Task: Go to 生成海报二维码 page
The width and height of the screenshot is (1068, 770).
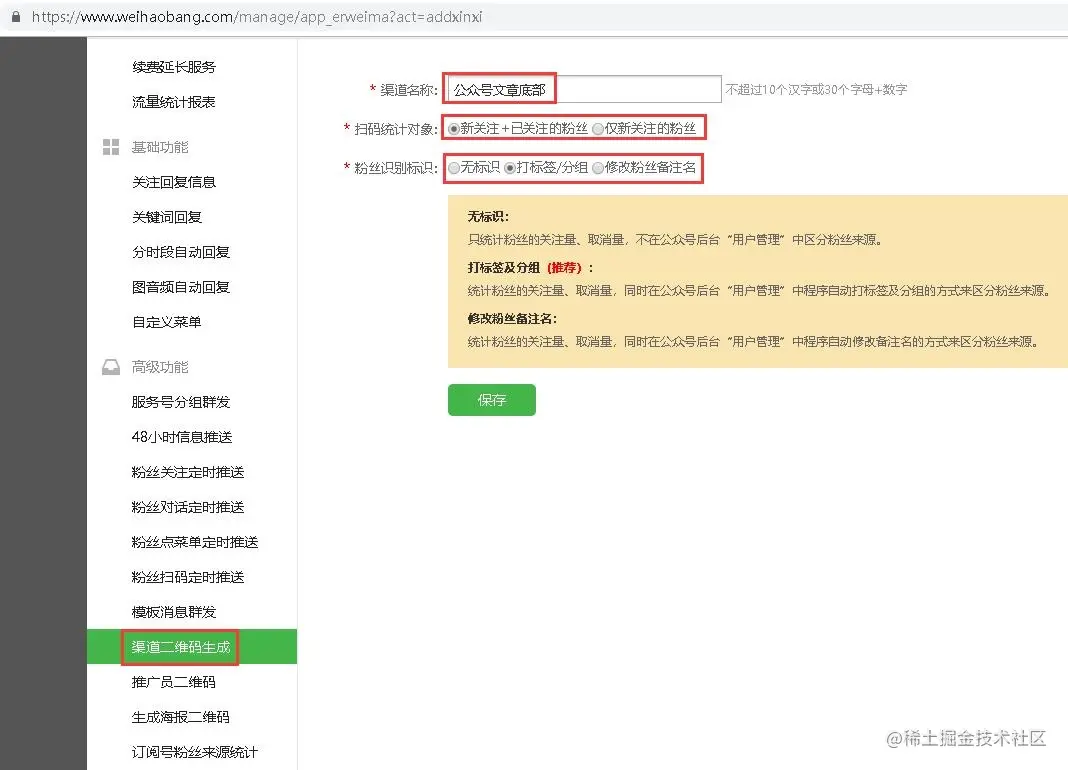Action: point(182,717)
